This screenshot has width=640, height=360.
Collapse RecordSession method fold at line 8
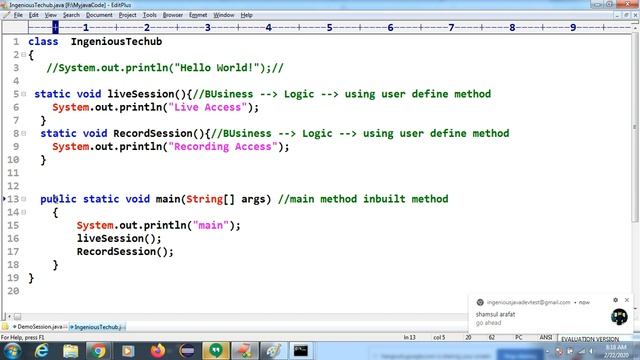24,133
